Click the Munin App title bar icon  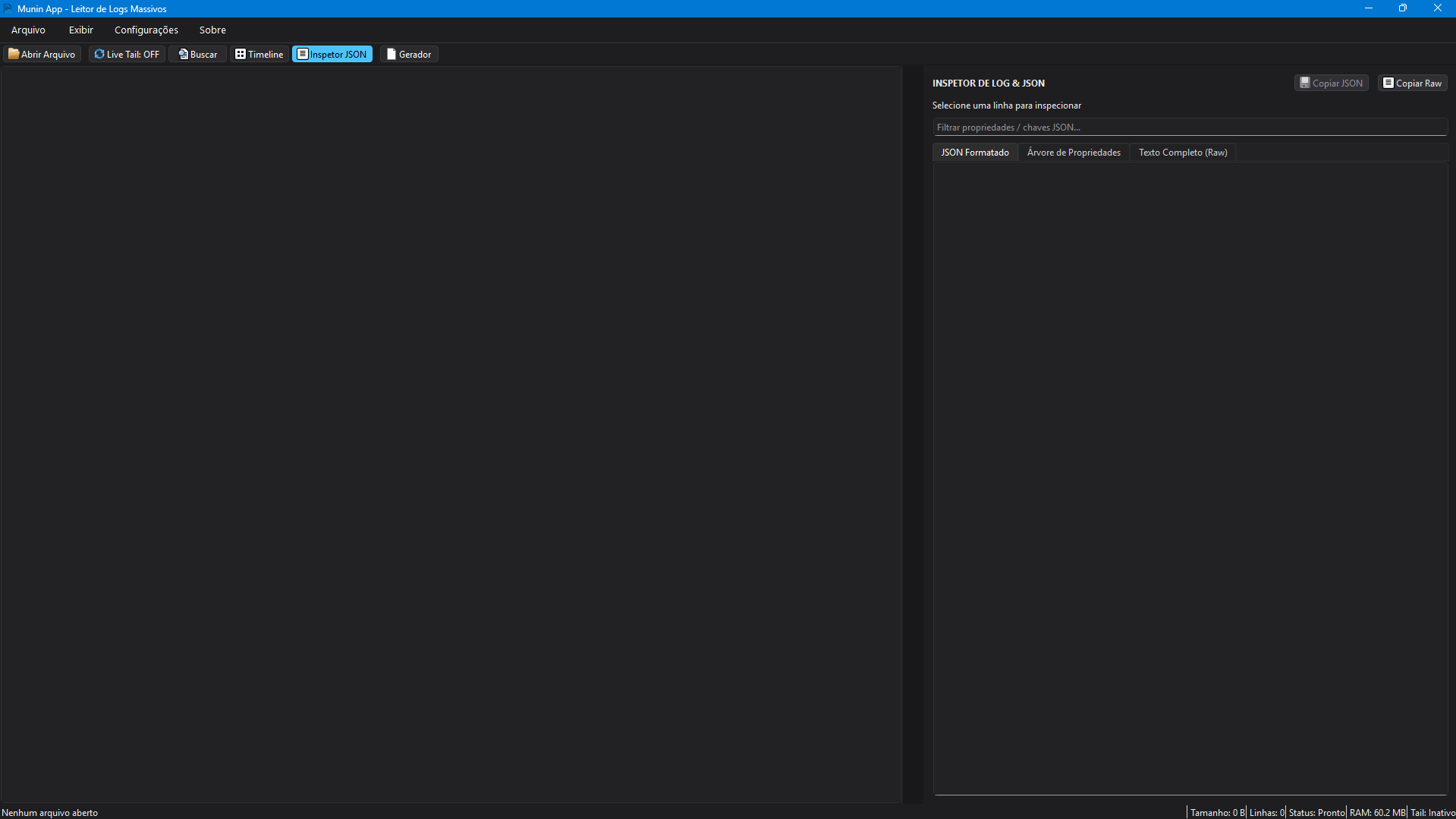tap(8, 8)
